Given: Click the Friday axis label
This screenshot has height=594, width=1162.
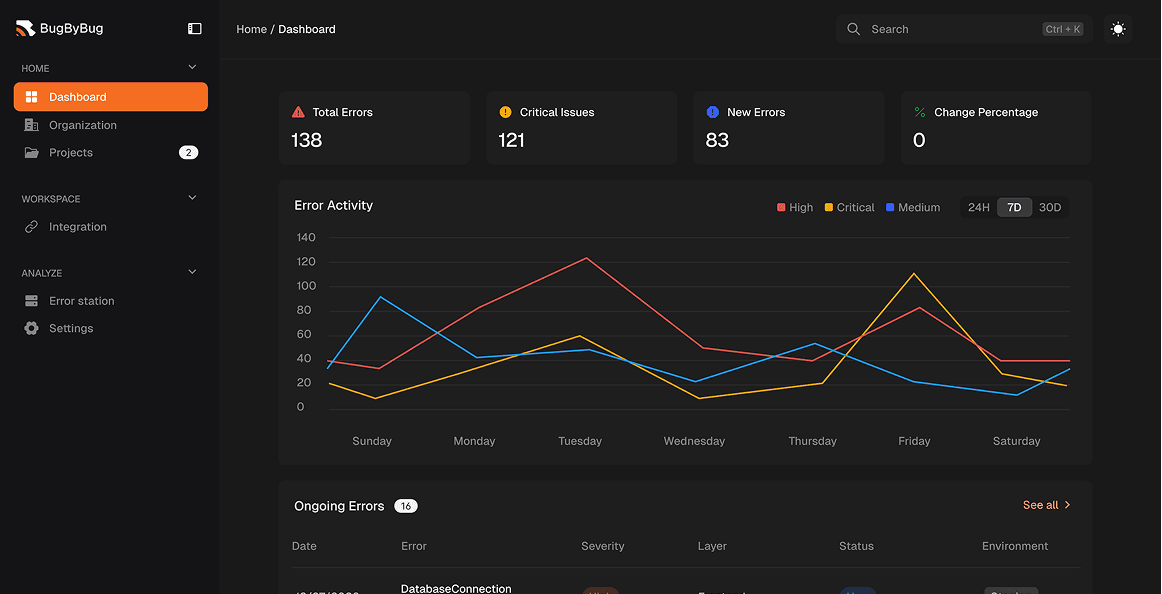Looking at the screenshot, I should (914, 441).
